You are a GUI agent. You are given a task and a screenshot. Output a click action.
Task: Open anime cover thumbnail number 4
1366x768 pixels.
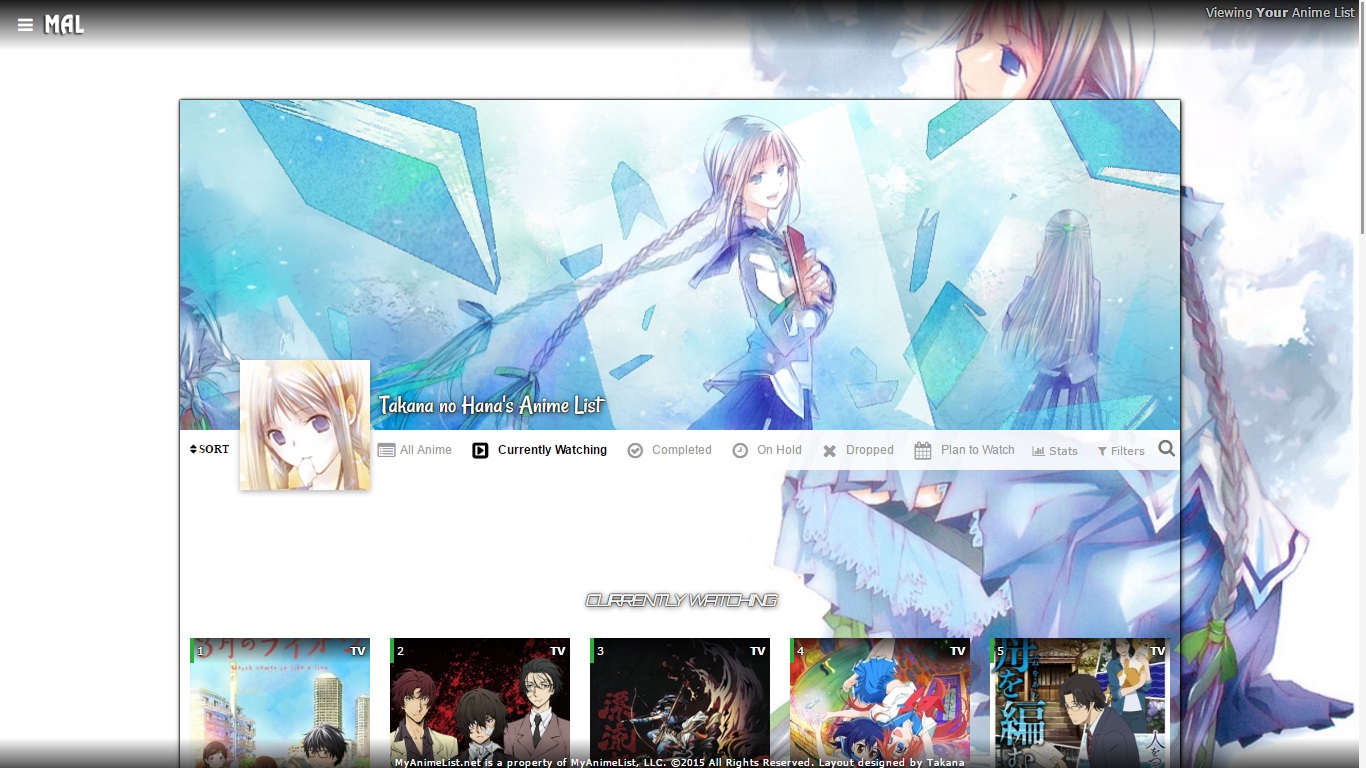pyautogui.click(x=880, y=703)
